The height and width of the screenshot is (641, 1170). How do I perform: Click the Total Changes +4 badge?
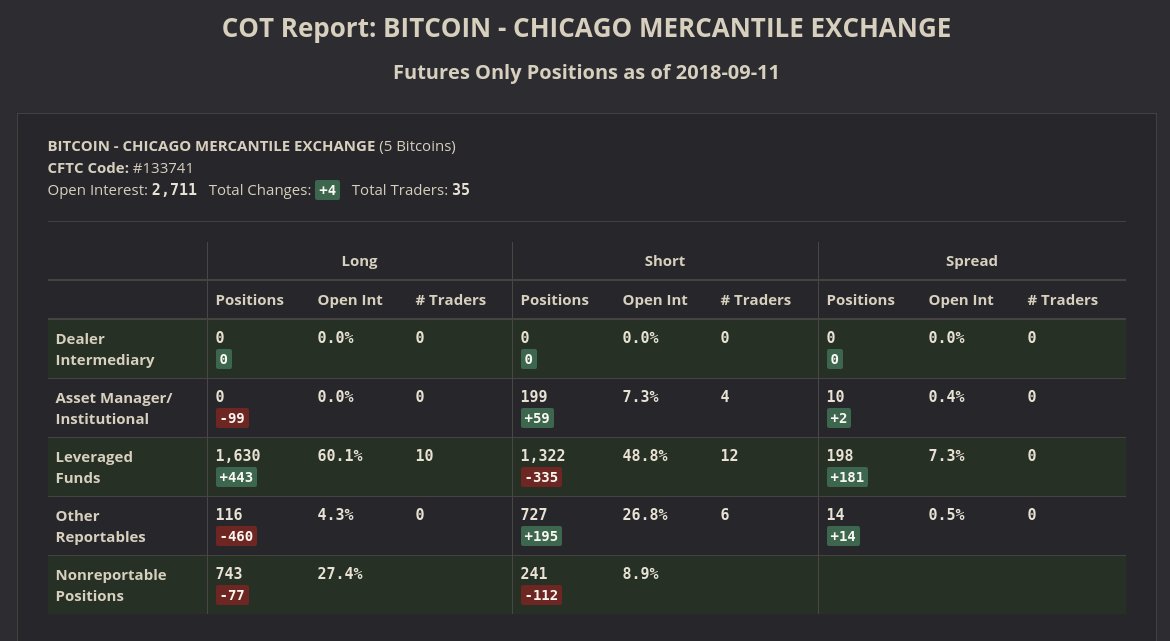point(328,190)
